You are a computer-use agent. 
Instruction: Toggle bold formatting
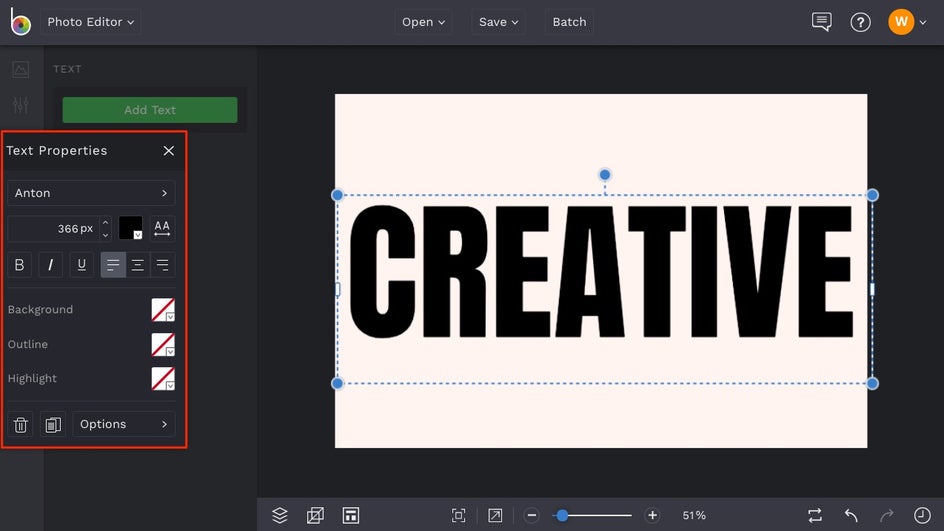tap(19, 264)
